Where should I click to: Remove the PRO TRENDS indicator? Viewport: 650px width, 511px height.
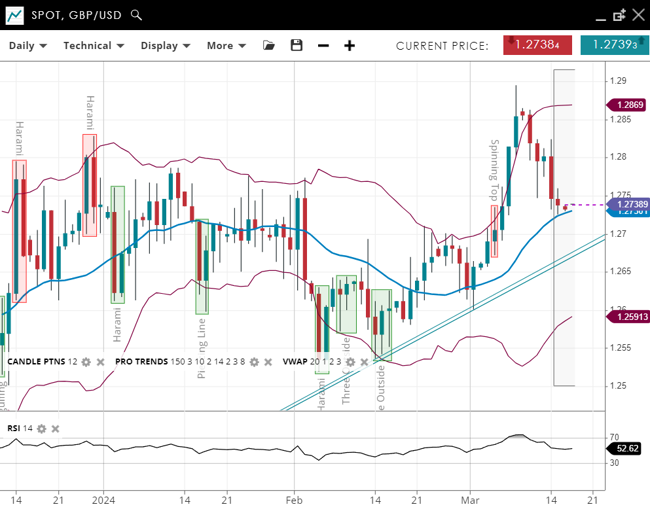coord(268,361)
